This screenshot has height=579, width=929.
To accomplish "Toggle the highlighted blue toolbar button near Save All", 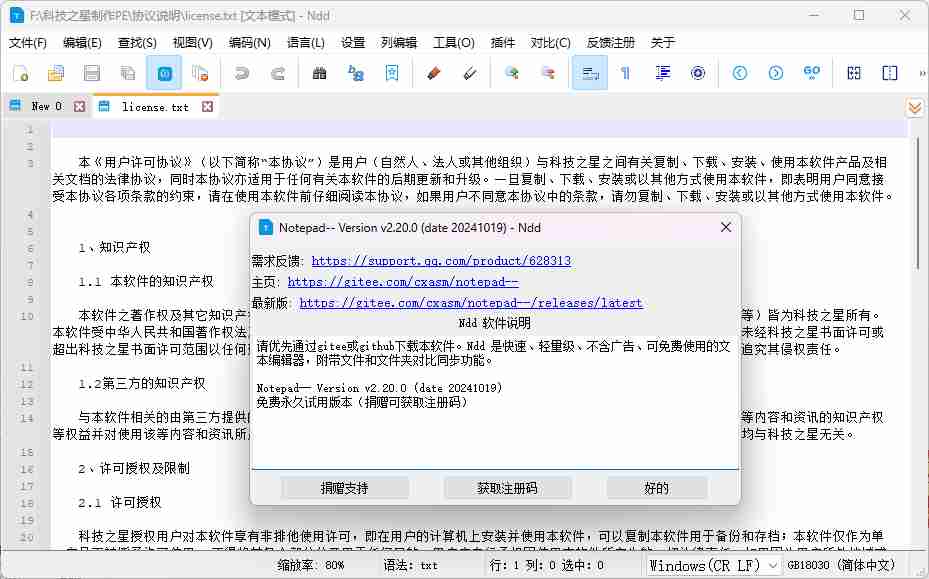I will pos(164,73).
